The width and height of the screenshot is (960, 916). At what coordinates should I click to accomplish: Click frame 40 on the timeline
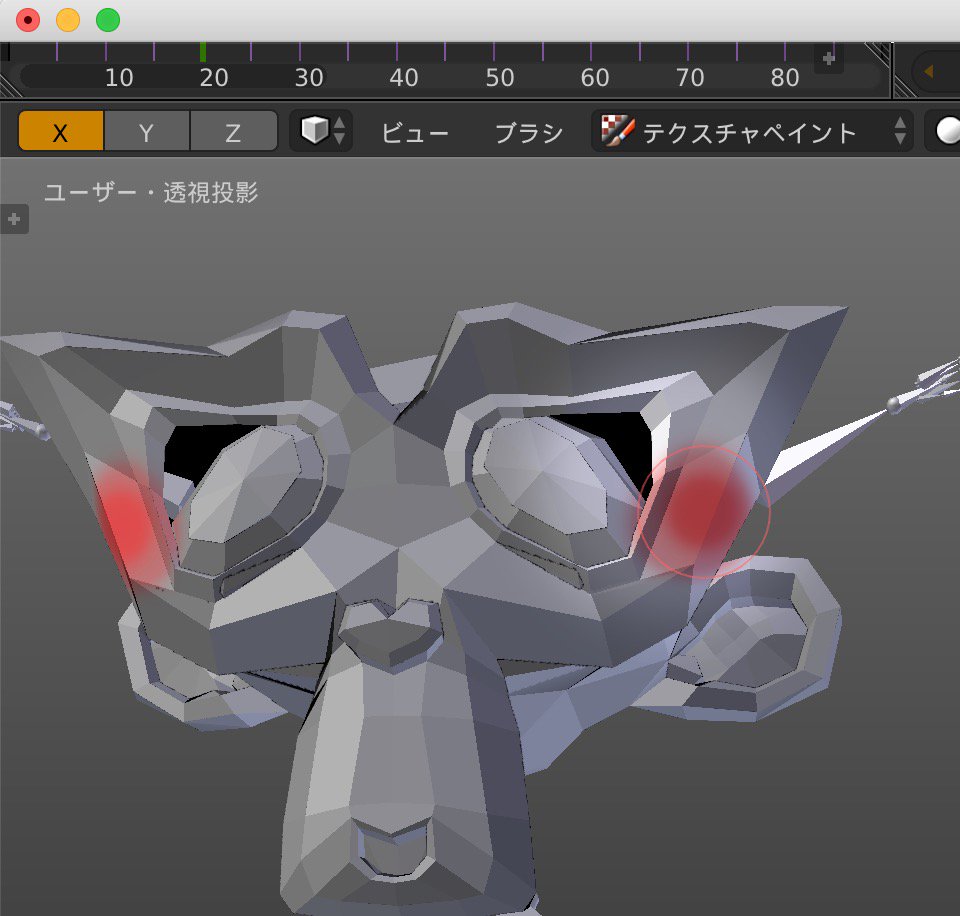pos(404,78)
